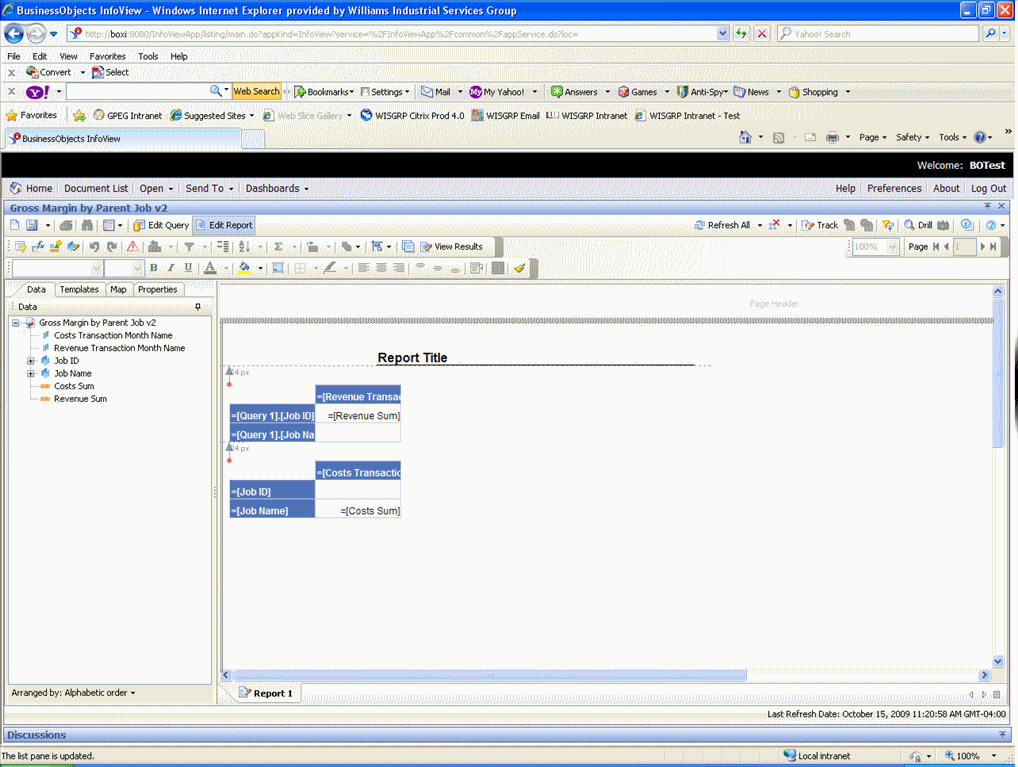Screen dimensions: 1018x767
Task: Click the variable editor icon
Action: [56, 247]
